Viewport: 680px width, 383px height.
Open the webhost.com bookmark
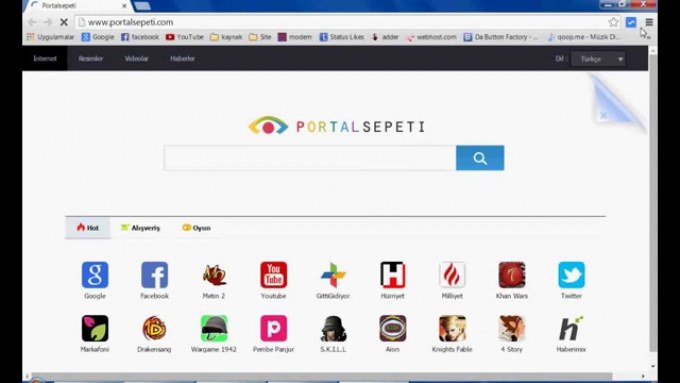coord(432,37)
